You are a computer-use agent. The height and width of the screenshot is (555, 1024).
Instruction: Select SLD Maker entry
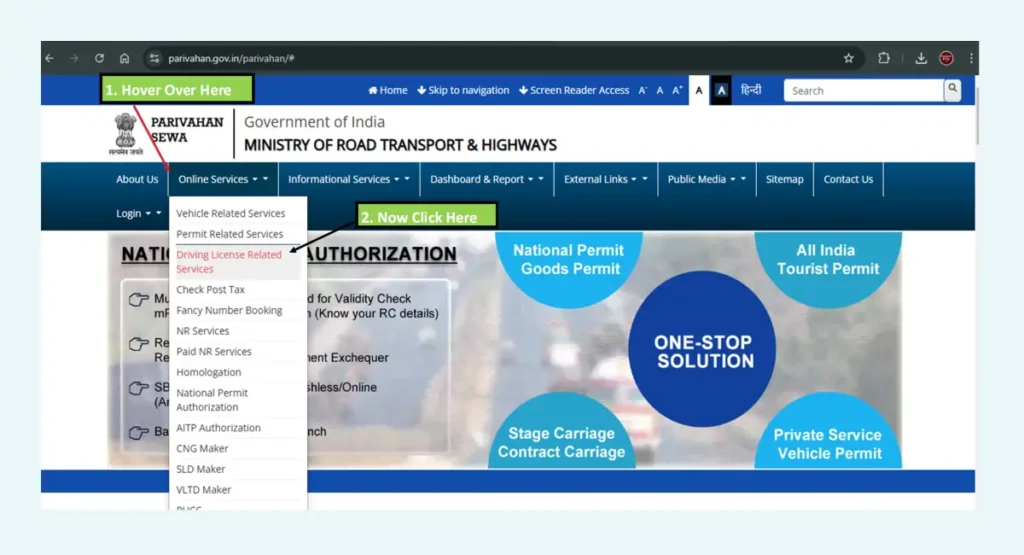200,469
